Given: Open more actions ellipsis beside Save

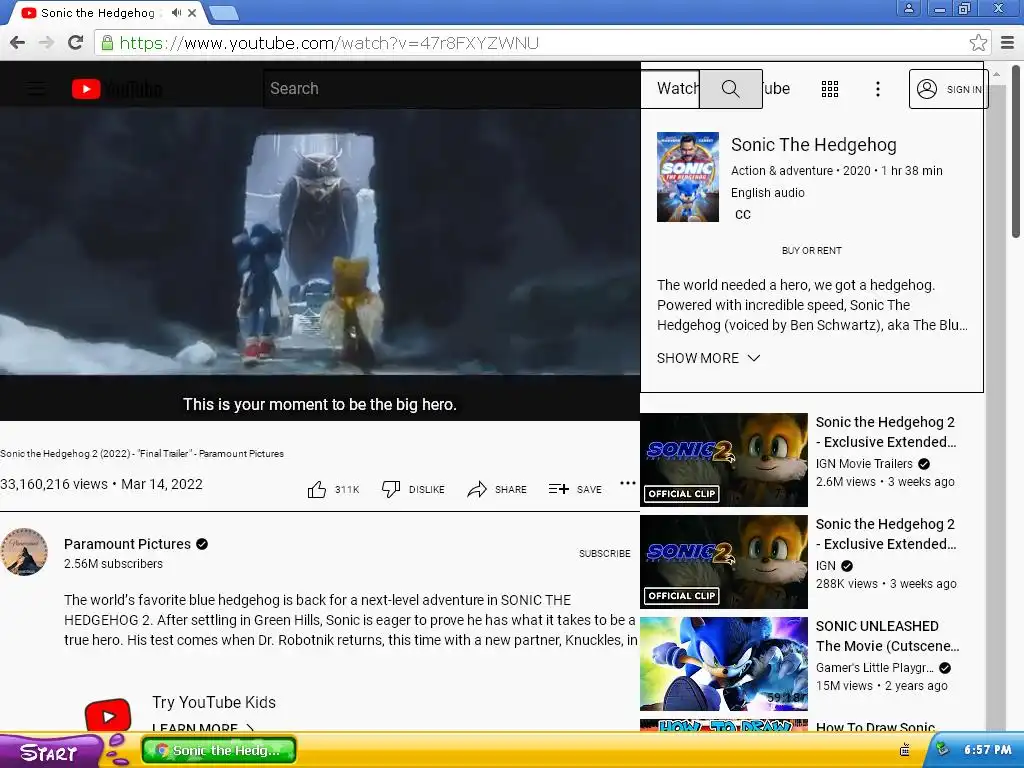Looking at the screenshot, I should pyautogui.click(x=628, y=483).
